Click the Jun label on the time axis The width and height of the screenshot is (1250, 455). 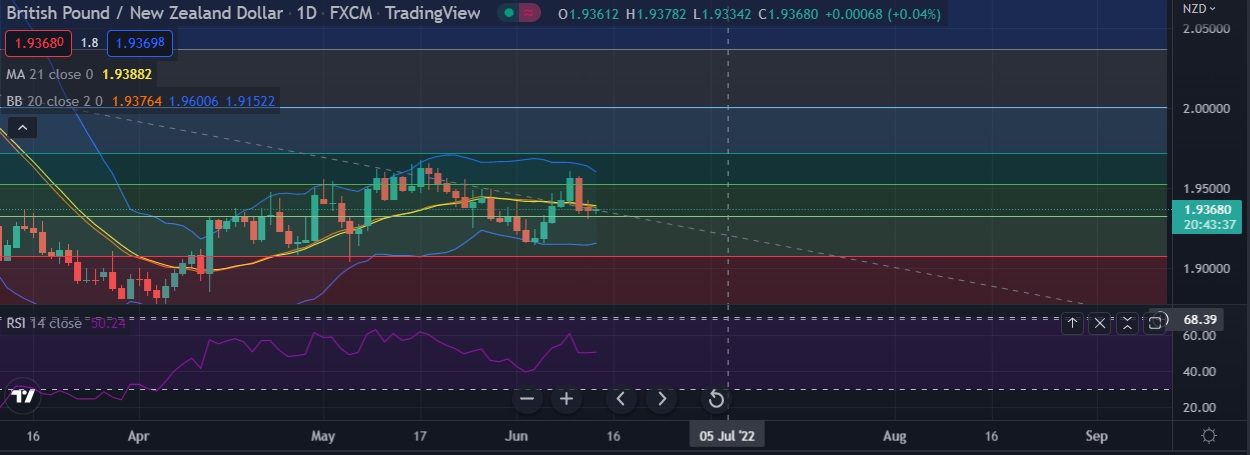(516, 436)
